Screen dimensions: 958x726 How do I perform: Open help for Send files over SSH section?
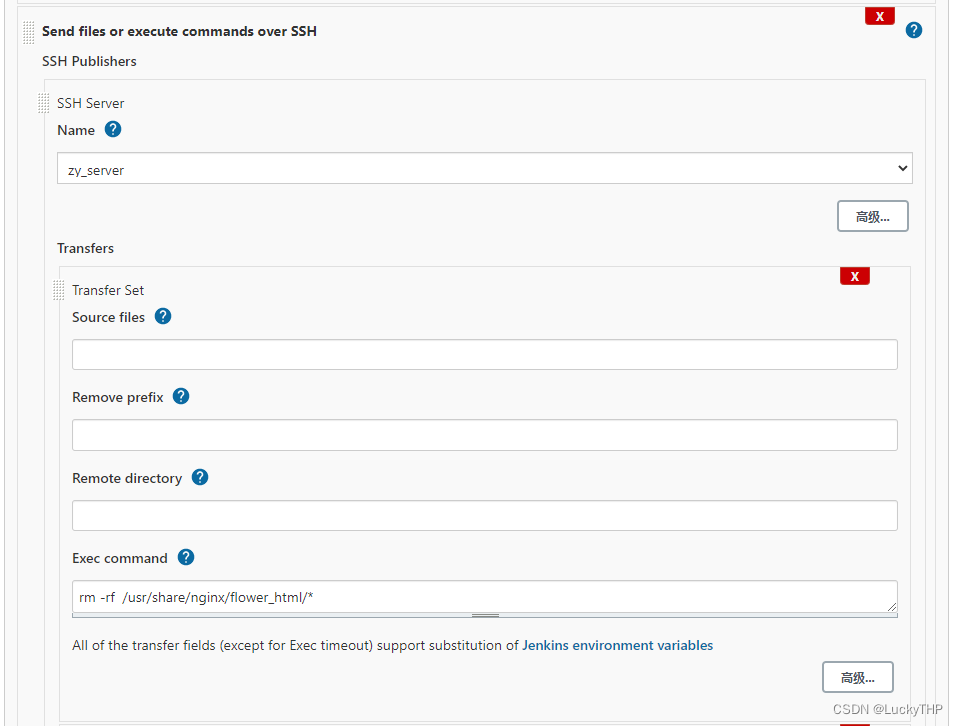coord(913,30)
